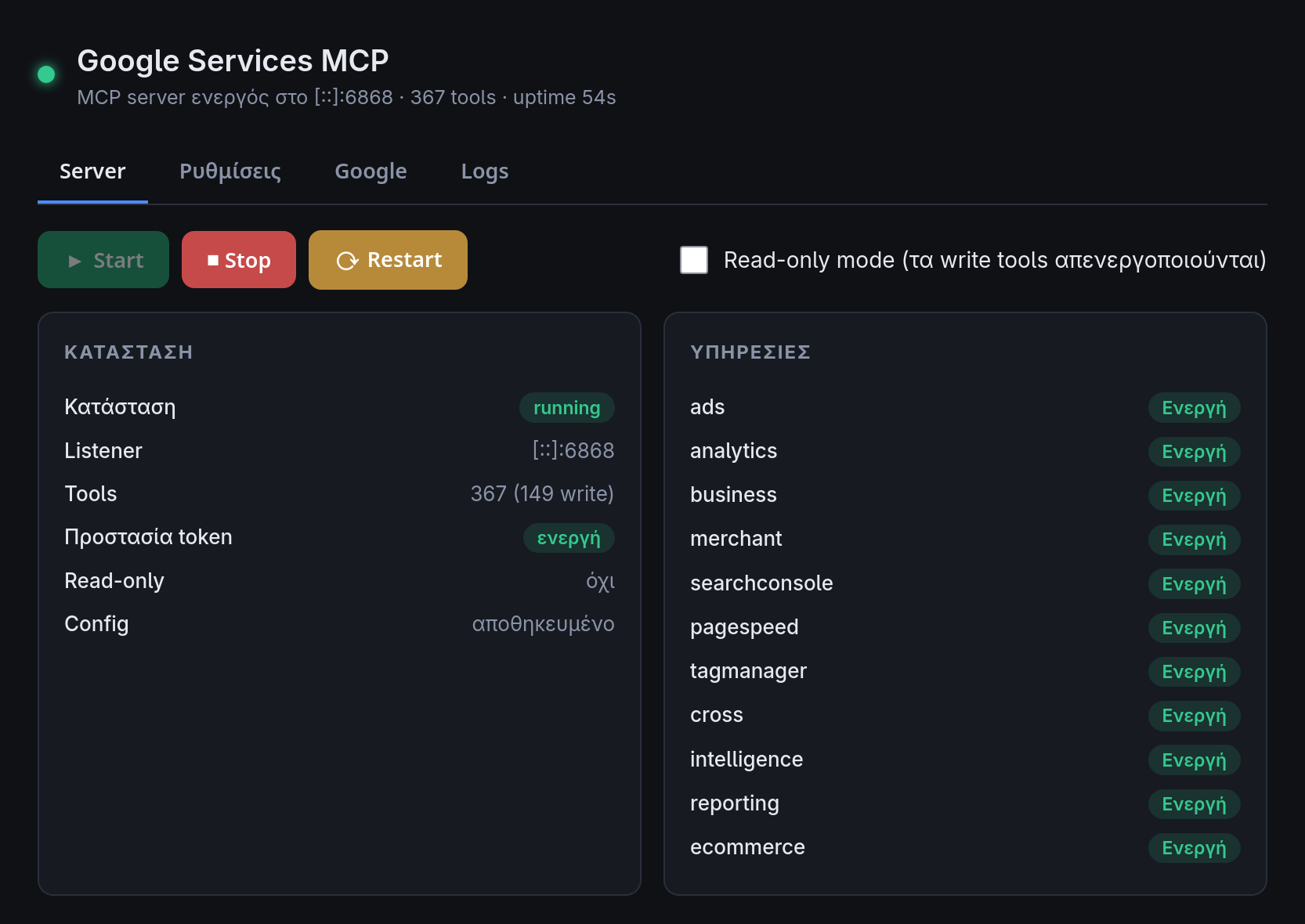1305x924 pixels.
Task: Click the ενεργή token protection badge
Action: (x=569, y=538)
